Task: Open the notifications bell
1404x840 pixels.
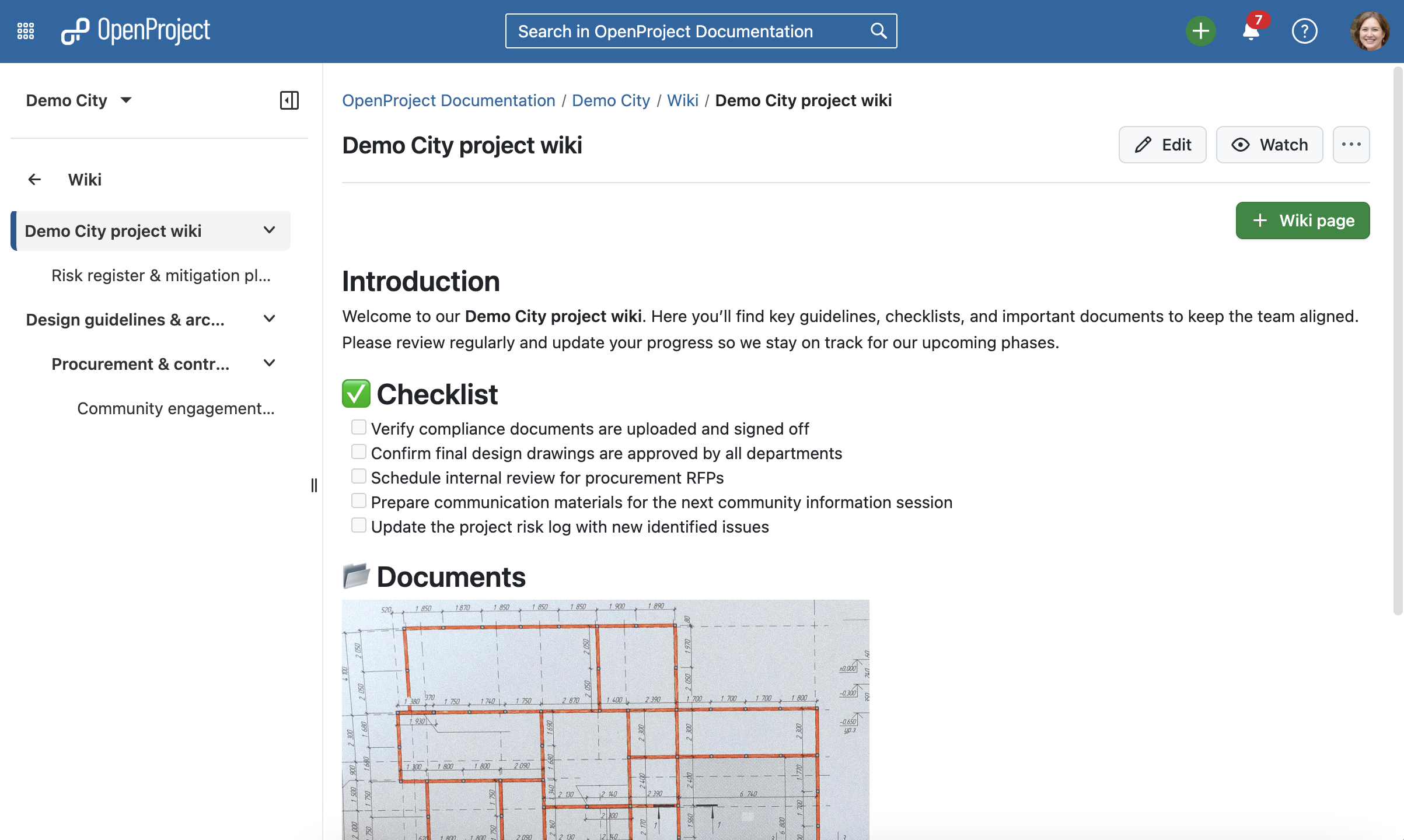Action: point(1251,31)
